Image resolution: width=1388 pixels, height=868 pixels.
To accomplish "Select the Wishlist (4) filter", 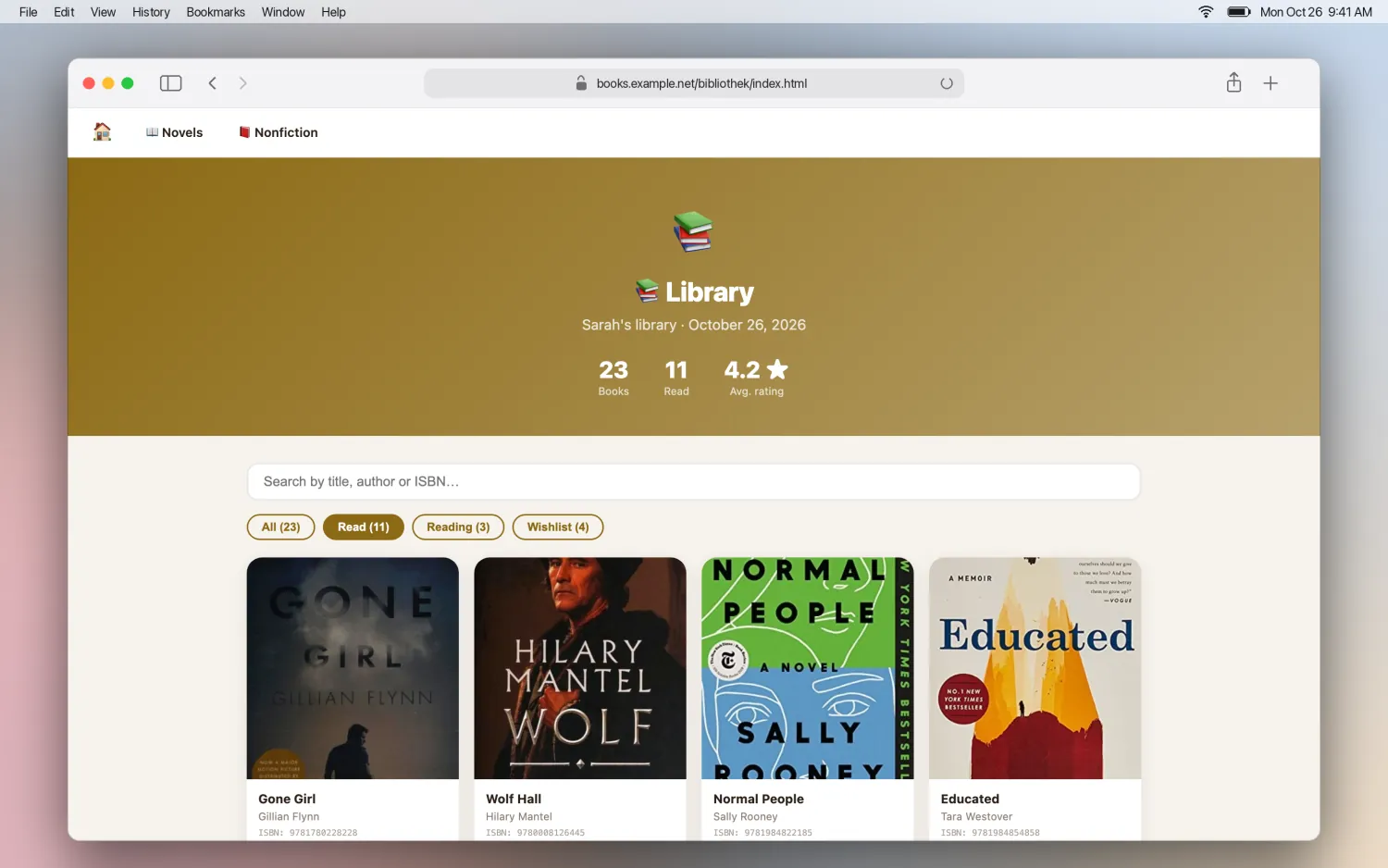I will pyautogui.click(x=558, y=527).
